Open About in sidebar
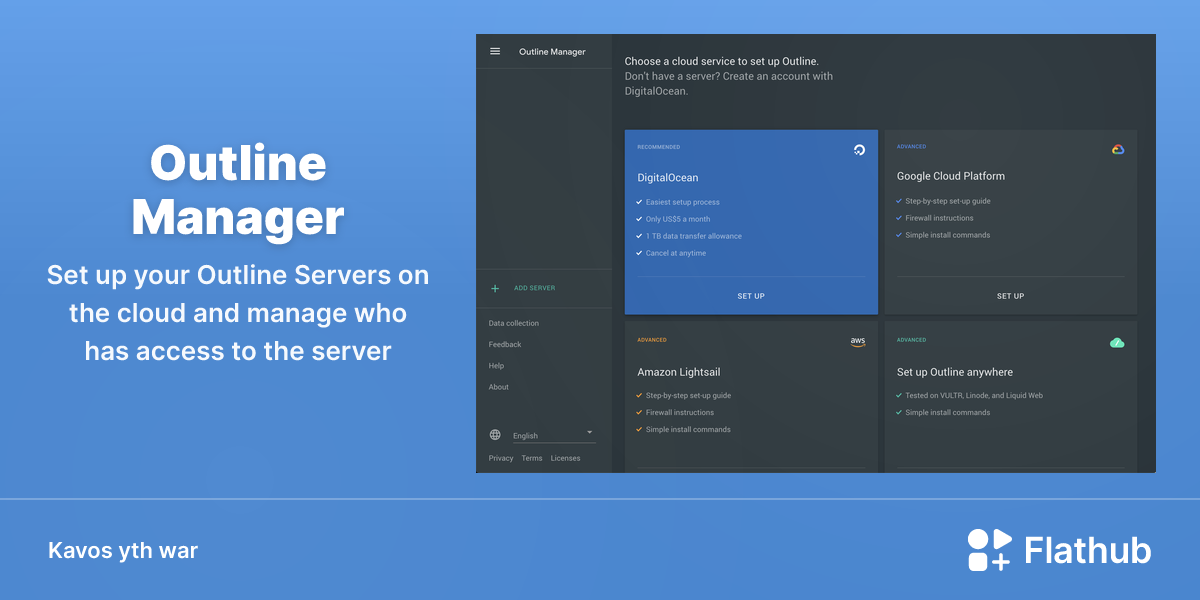Image resolution: width=1200 pixels, height=600 pixels. [x=499, y=387]
